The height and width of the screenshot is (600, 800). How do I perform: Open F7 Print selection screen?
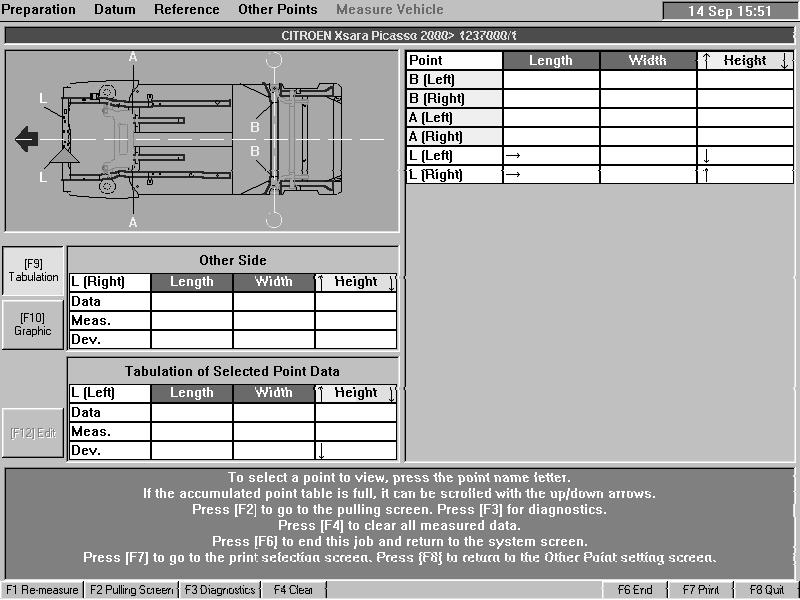coord(701,590)
